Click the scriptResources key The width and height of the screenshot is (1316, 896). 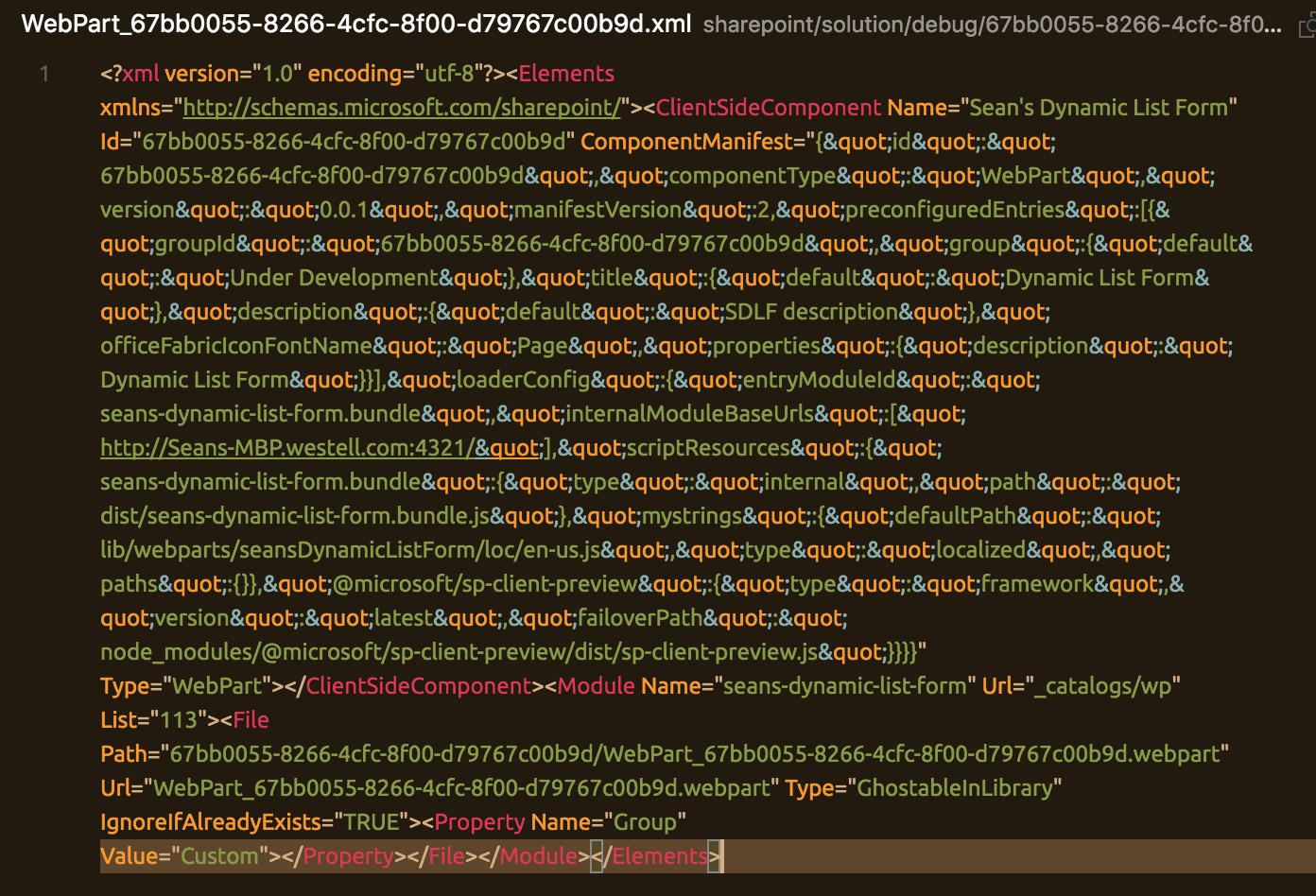(x=708, y=448)
